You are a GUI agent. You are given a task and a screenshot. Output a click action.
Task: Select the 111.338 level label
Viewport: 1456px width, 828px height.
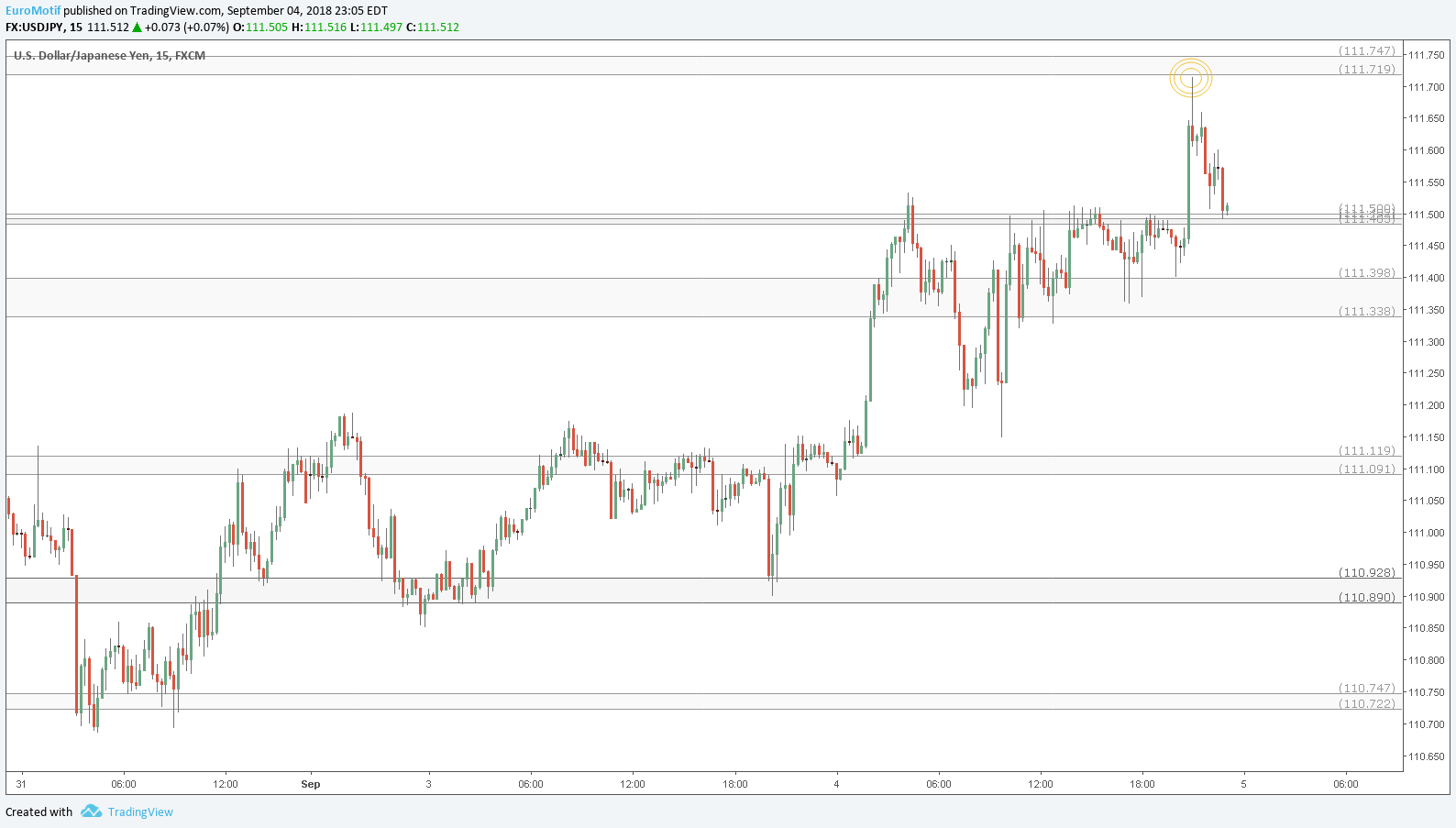(x=1366, y=312)
